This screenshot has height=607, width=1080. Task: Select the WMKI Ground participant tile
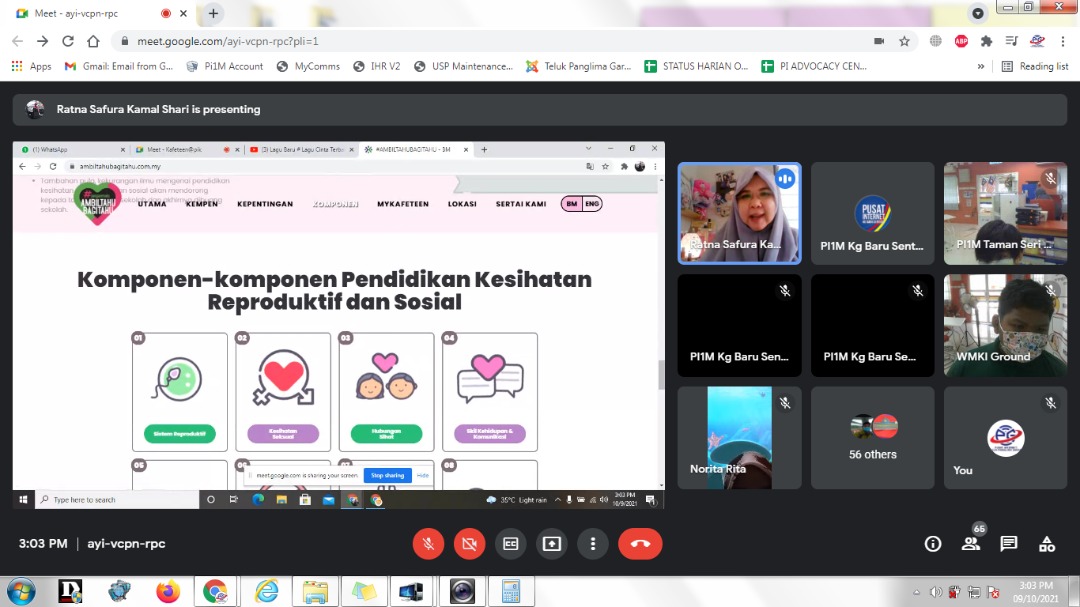1006,325
